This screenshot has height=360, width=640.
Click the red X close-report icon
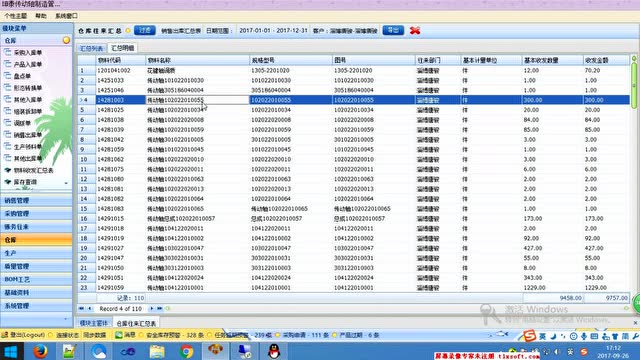[x=415, y=31]
